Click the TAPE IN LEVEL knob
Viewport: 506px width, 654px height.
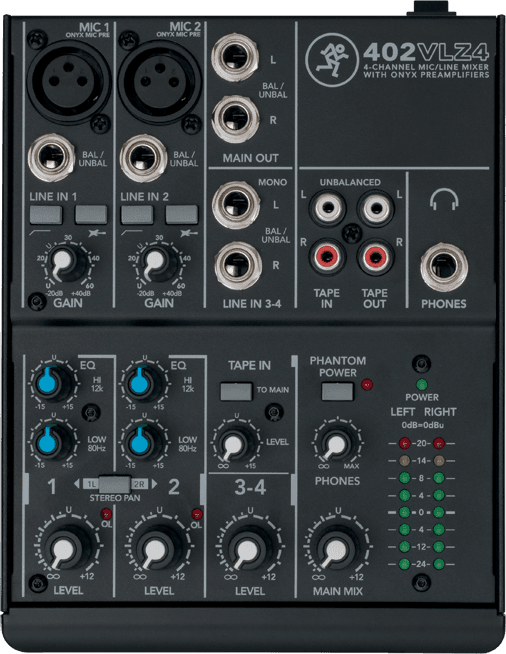click(x=234, y=444)
